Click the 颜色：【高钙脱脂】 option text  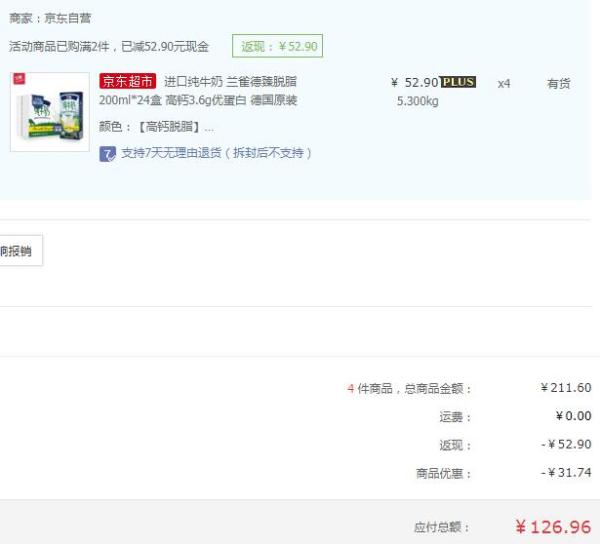pyautogui.click(x=157, y=127)
